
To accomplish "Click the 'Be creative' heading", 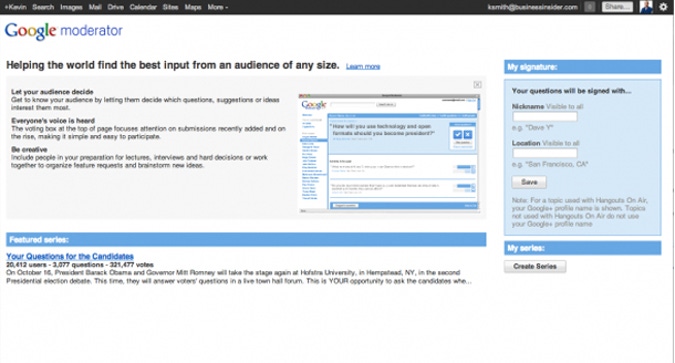I will (x=29, y=149).
